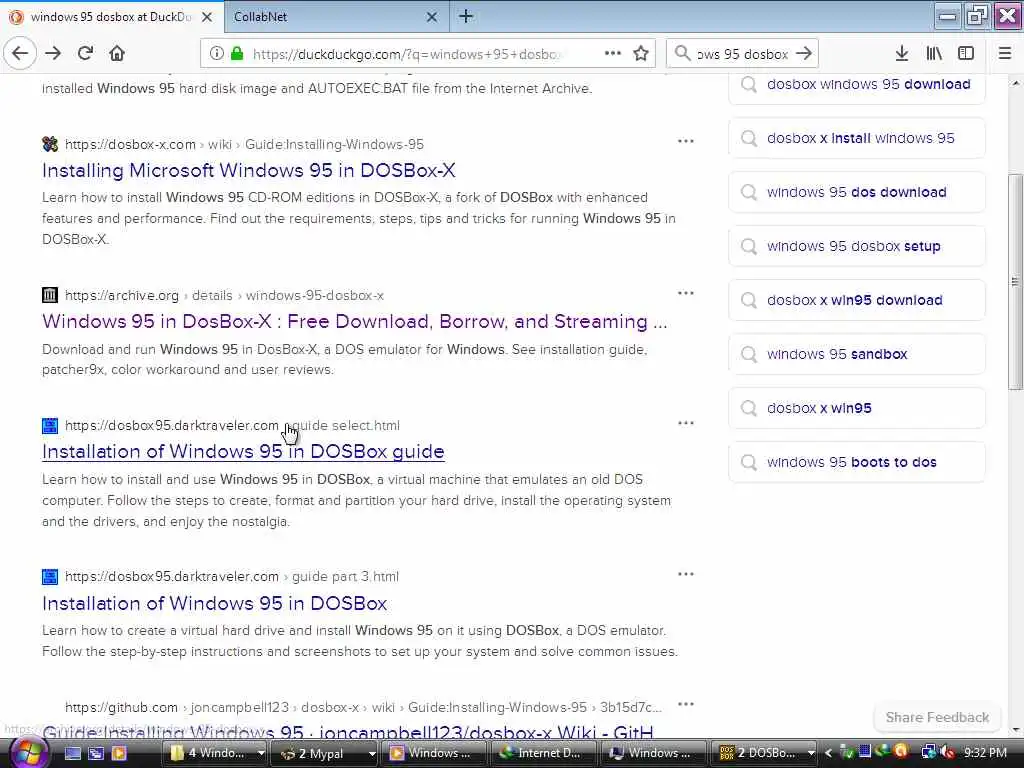Click favicon of darktraveler guide part 3 result
This screenshot has height=768, width=1024.
click(x=50, y=577)
